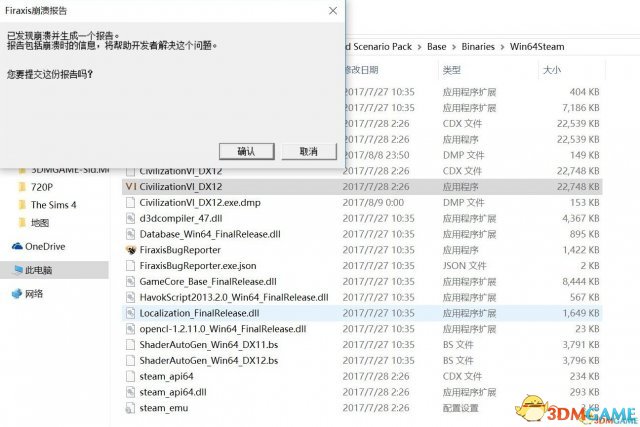This screenshot has height=427, width=640.
Task: Expand the breadcrumb arrow after Binaries
Action: tap(502, 47)
